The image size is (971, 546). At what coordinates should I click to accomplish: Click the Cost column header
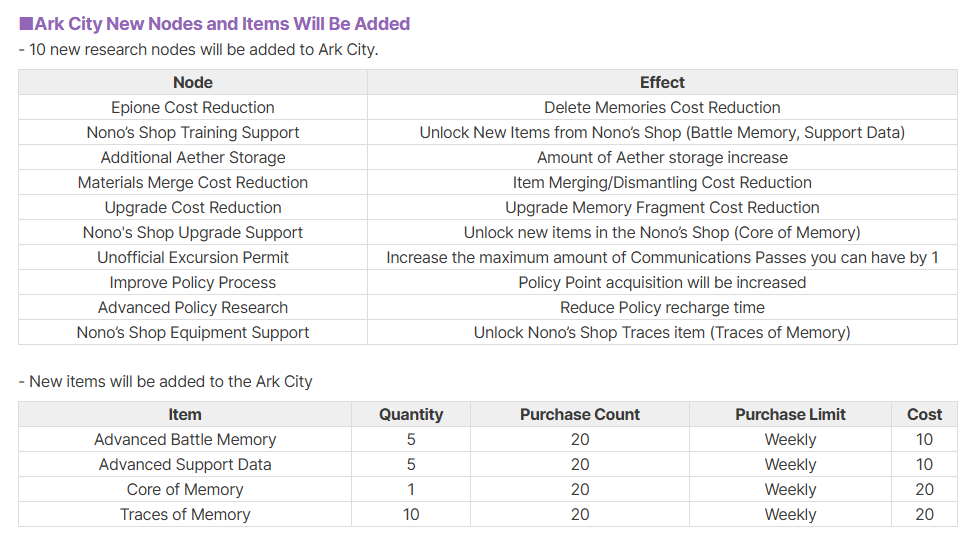[924, 414]
